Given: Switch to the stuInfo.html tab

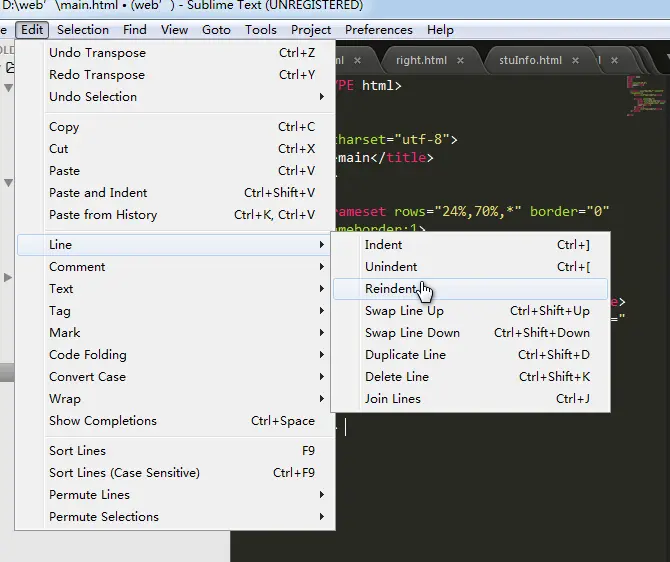Looking at the screenshot, I should point(530,60).
